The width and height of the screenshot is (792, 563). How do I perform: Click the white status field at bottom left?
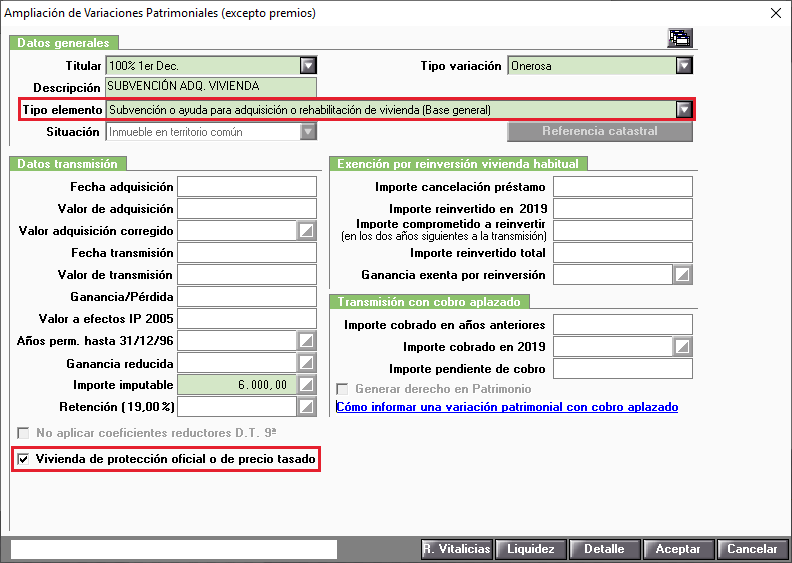click(x=174, y=549)
